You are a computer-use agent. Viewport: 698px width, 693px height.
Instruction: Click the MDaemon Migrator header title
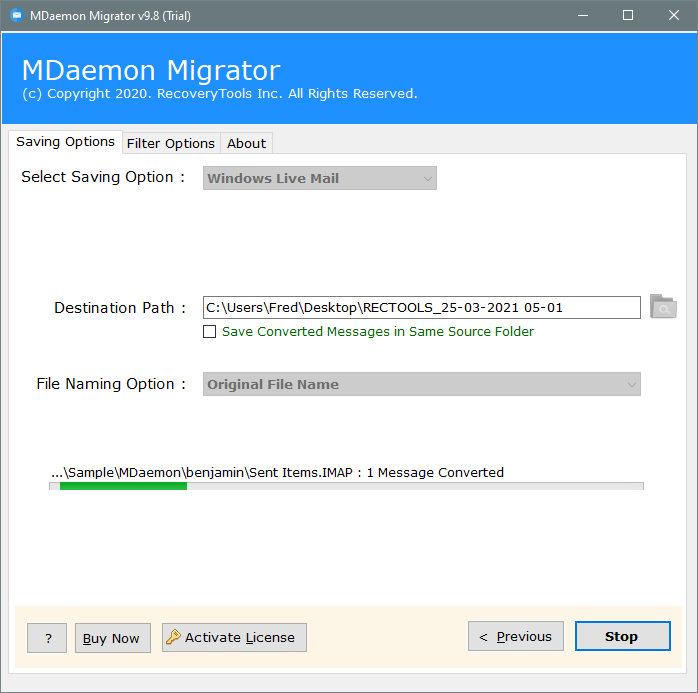pos(151,70)
